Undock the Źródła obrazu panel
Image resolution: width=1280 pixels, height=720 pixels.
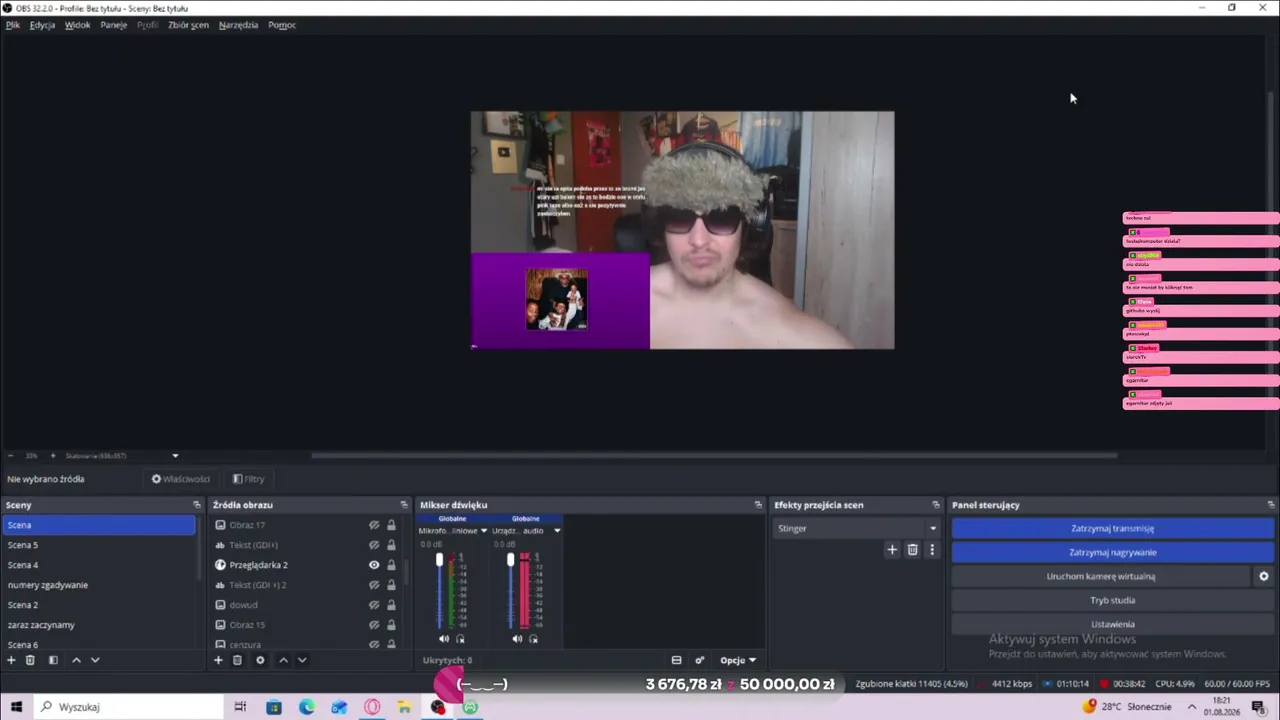tap(404, 505)
